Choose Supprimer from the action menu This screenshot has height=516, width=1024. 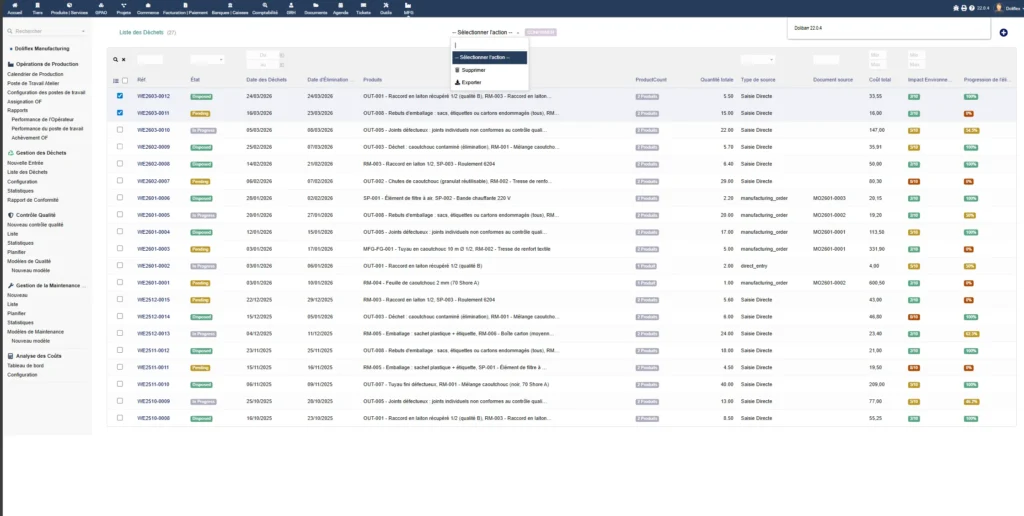pos(474,70)
